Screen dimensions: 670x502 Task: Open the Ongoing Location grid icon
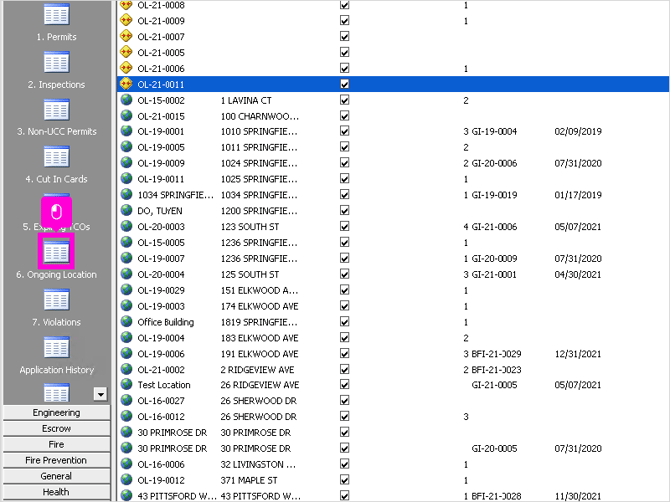coord(56,251)
